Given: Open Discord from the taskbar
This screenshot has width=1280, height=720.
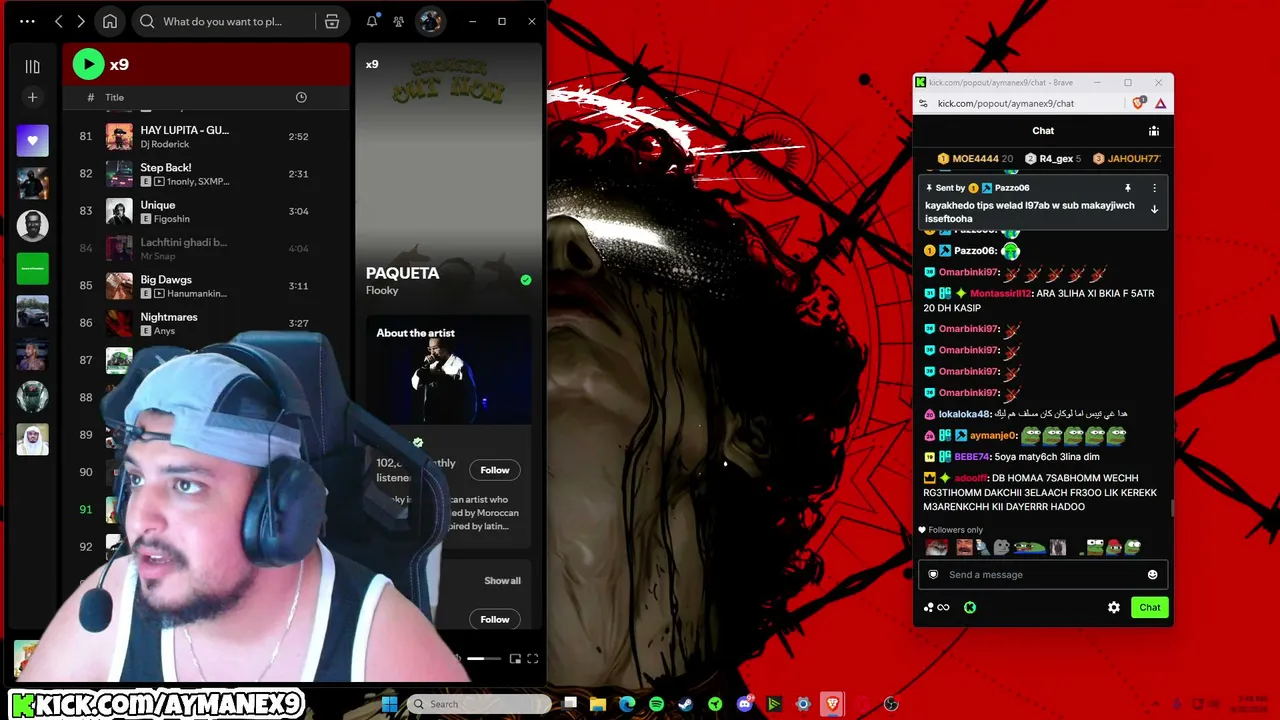Looking at the screenshot, I should point(744,704).
